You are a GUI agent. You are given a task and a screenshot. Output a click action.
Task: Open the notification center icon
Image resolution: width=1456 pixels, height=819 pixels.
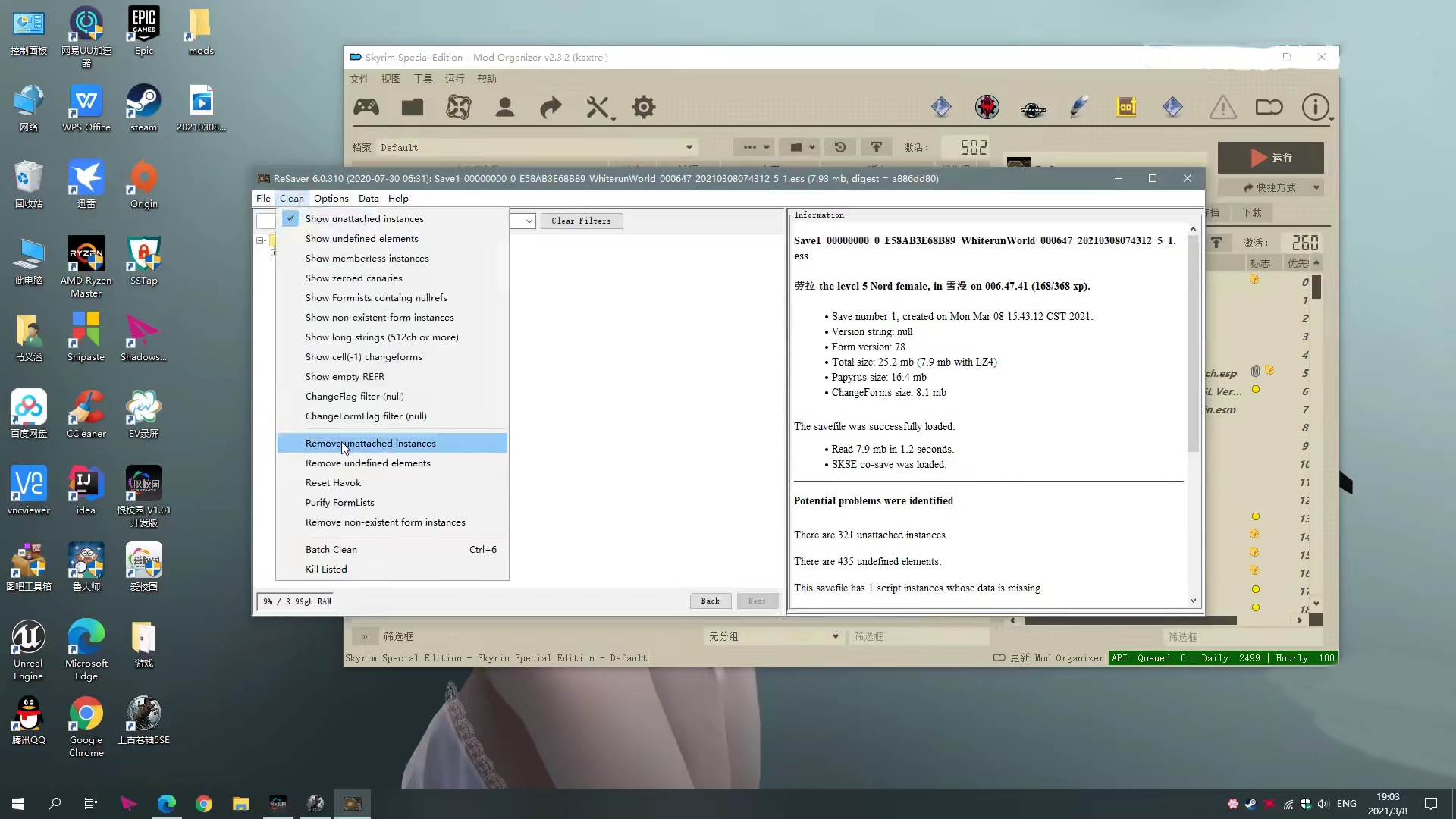tap(1431, 804)
